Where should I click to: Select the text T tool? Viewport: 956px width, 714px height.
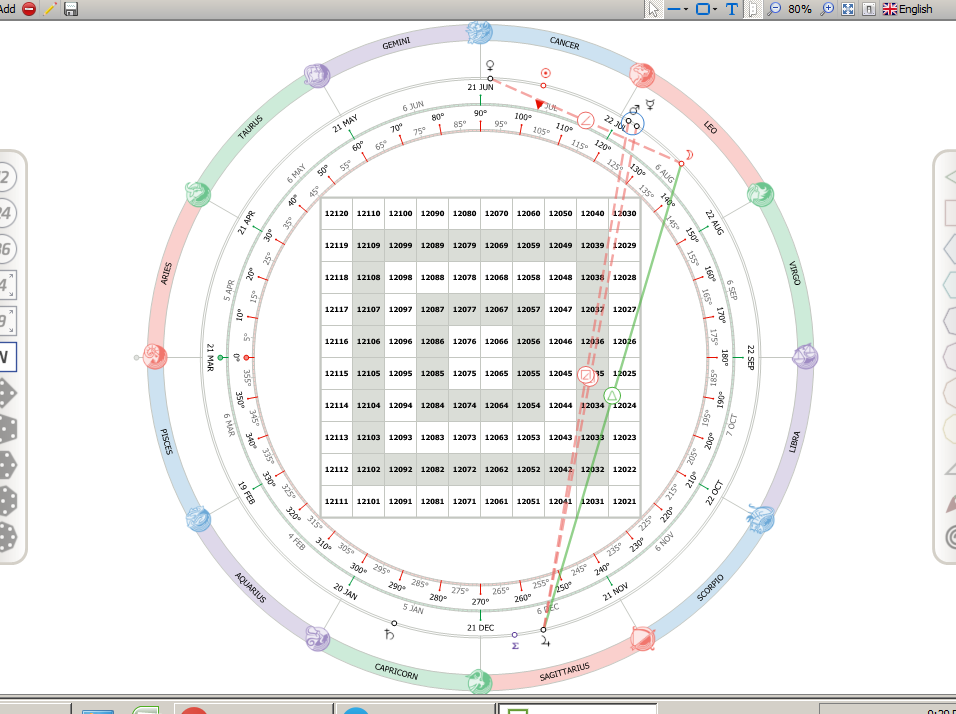tap(732, 9)
